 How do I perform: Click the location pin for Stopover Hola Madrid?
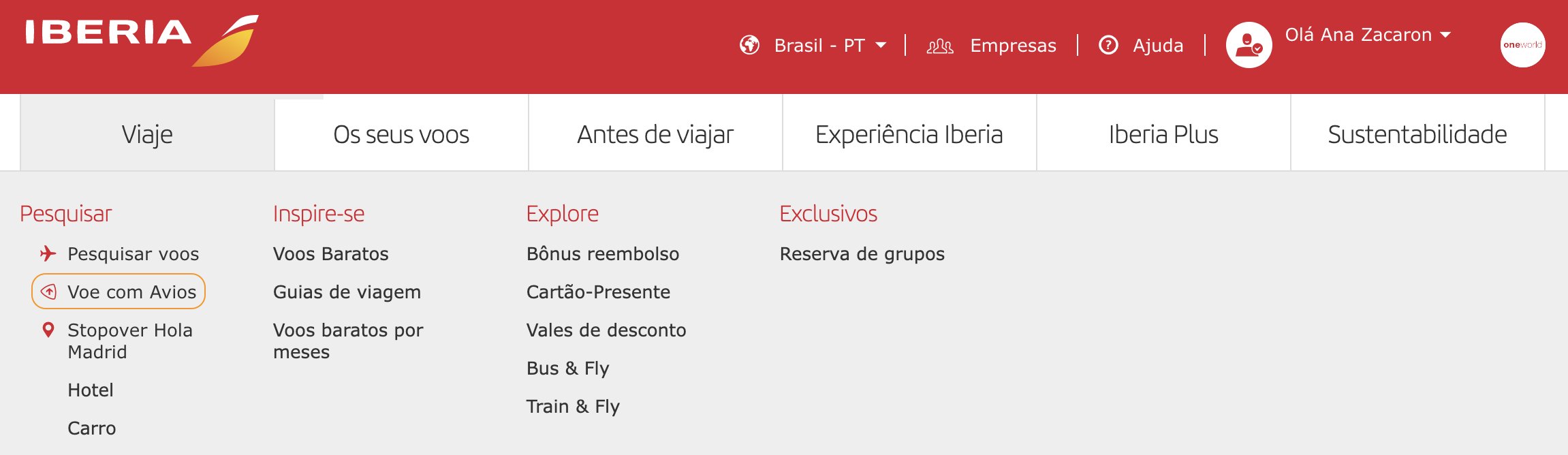click(x=48, y=330)
